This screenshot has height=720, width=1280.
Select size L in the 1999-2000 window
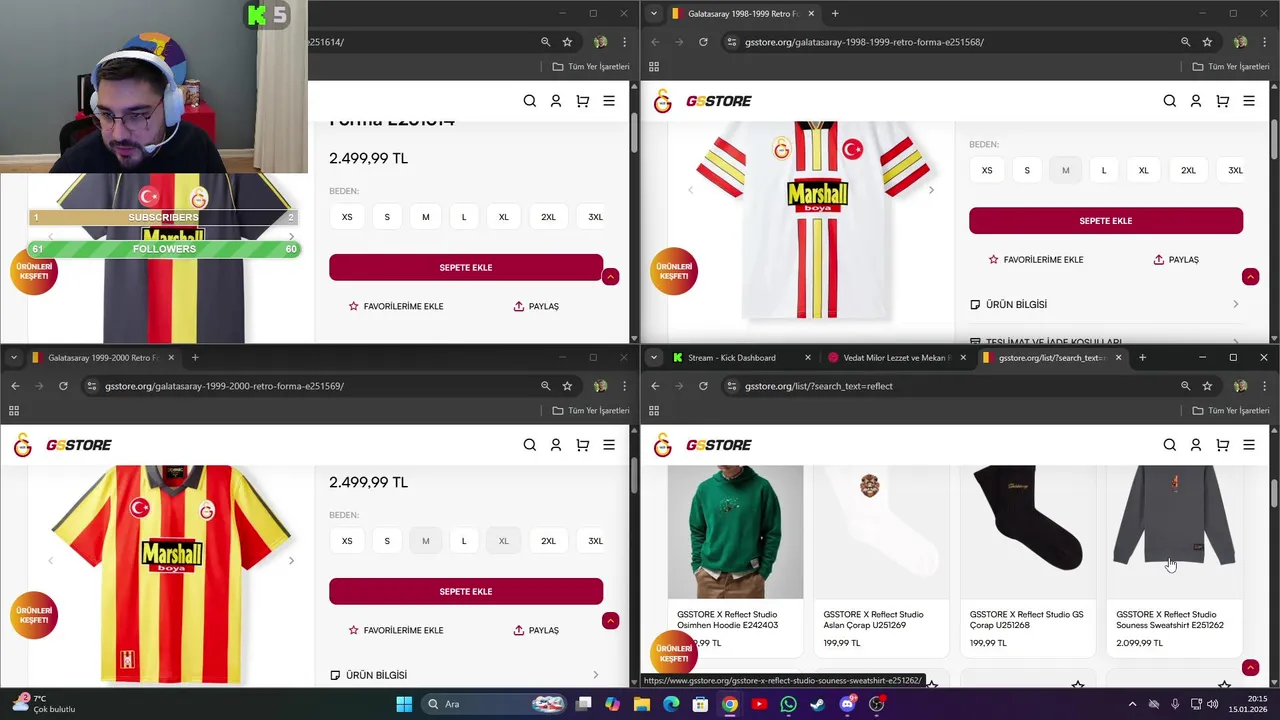[x=464, y=541]
